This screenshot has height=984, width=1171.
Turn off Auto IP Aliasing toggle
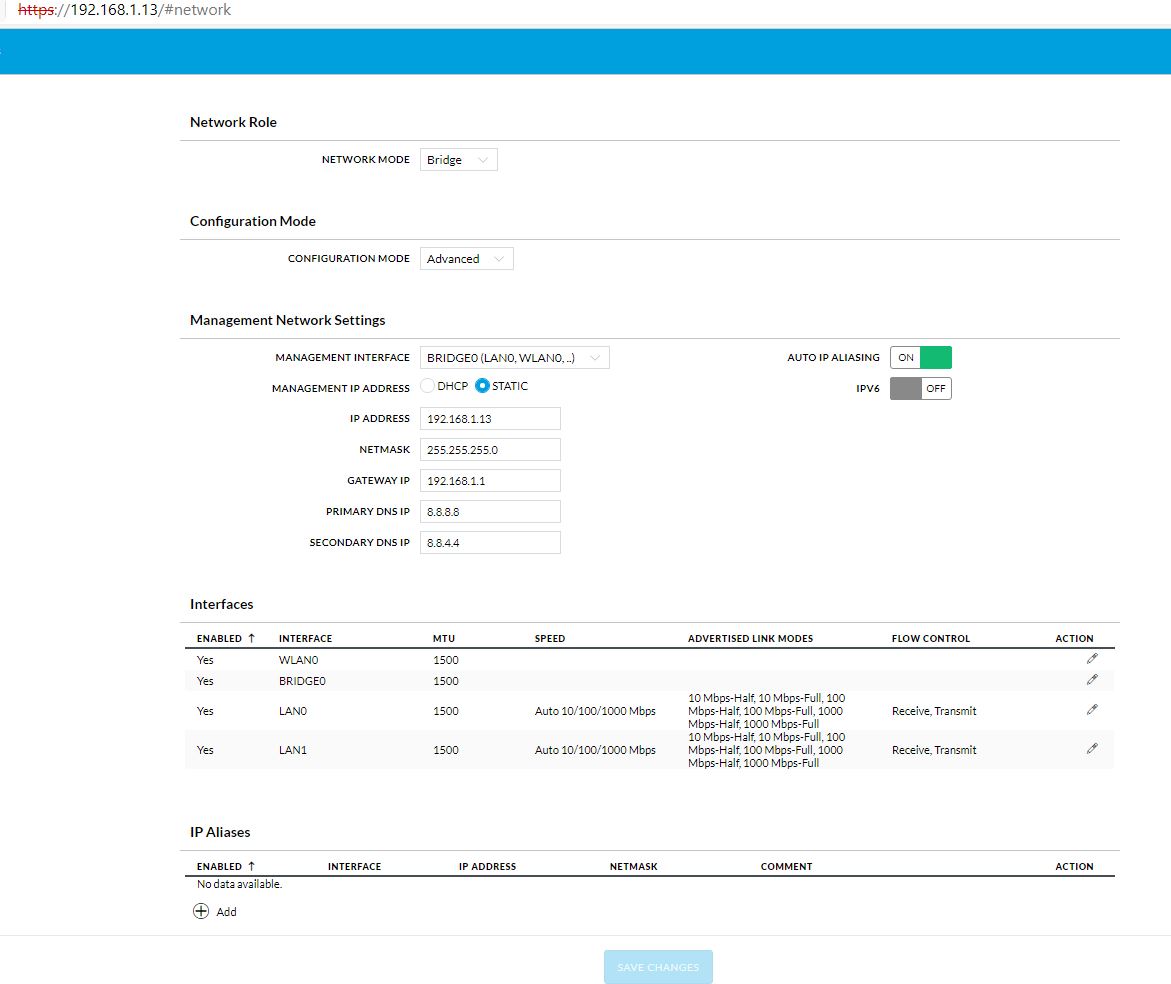(921, 358)
